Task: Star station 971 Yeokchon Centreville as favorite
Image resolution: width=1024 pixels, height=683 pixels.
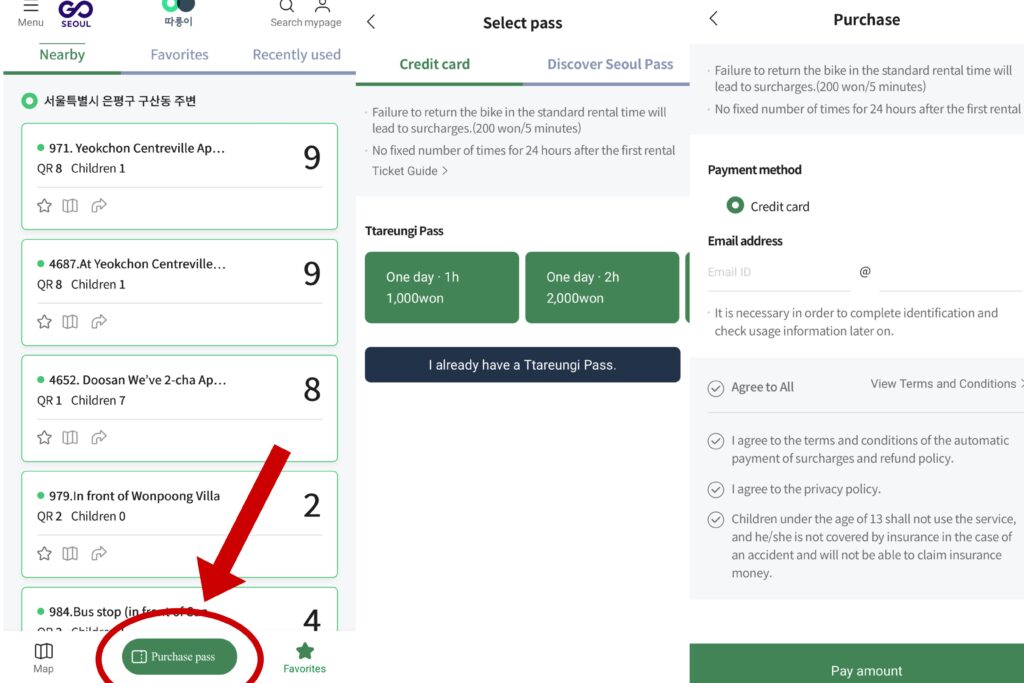Action: (x=44, y=206)
